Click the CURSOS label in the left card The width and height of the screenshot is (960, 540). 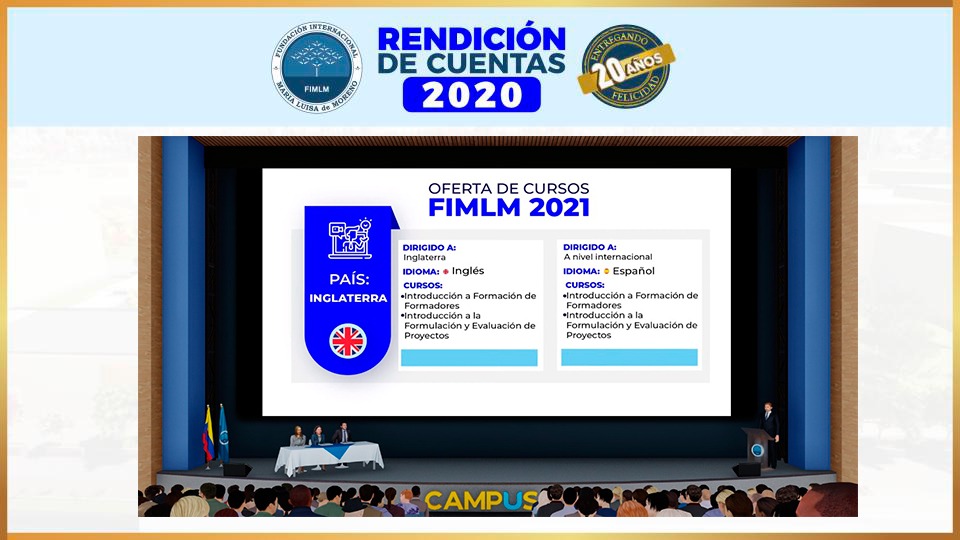(x=422, y=285)
